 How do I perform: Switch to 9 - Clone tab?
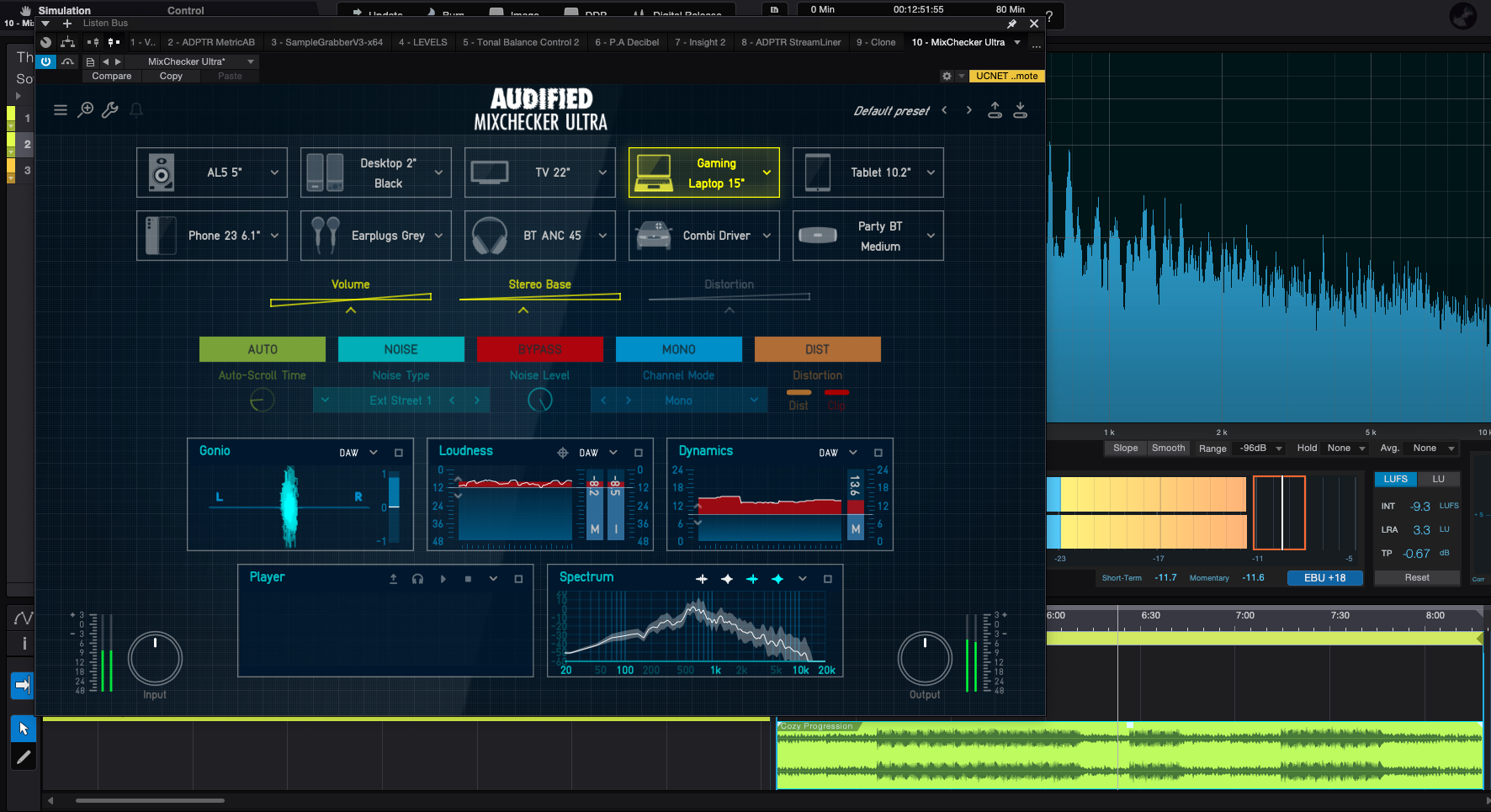tap(876, 42)
